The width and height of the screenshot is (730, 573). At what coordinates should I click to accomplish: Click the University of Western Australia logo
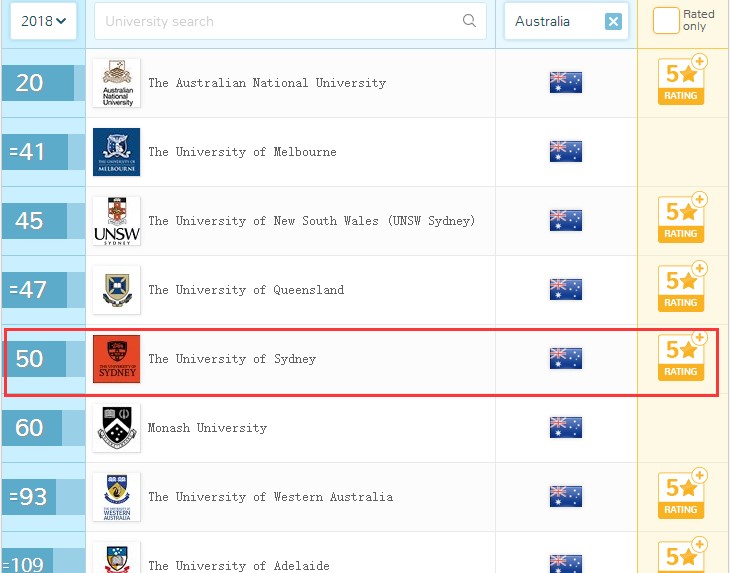pos(116,497)
